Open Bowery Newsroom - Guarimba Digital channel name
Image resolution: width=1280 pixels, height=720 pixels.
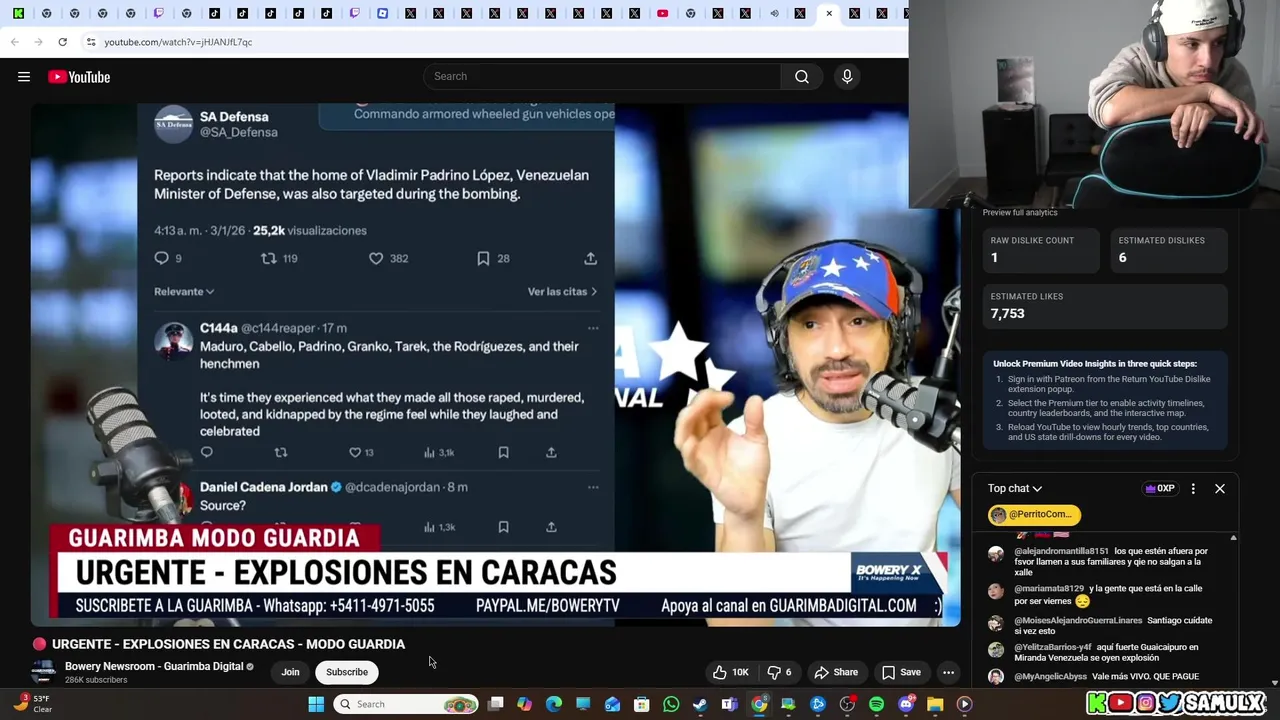tap(154, 666)
